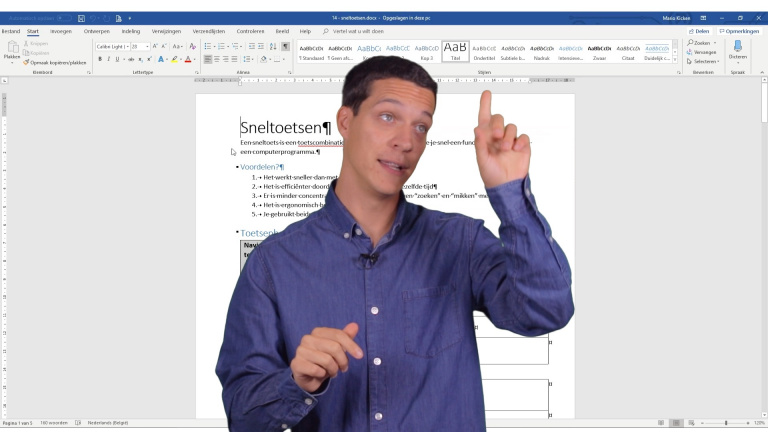Image resolution: width=768 pixels, height=432 pixels.
Task: Toggle bold formatting in the ribbon
Action: (x=100, y=59)
